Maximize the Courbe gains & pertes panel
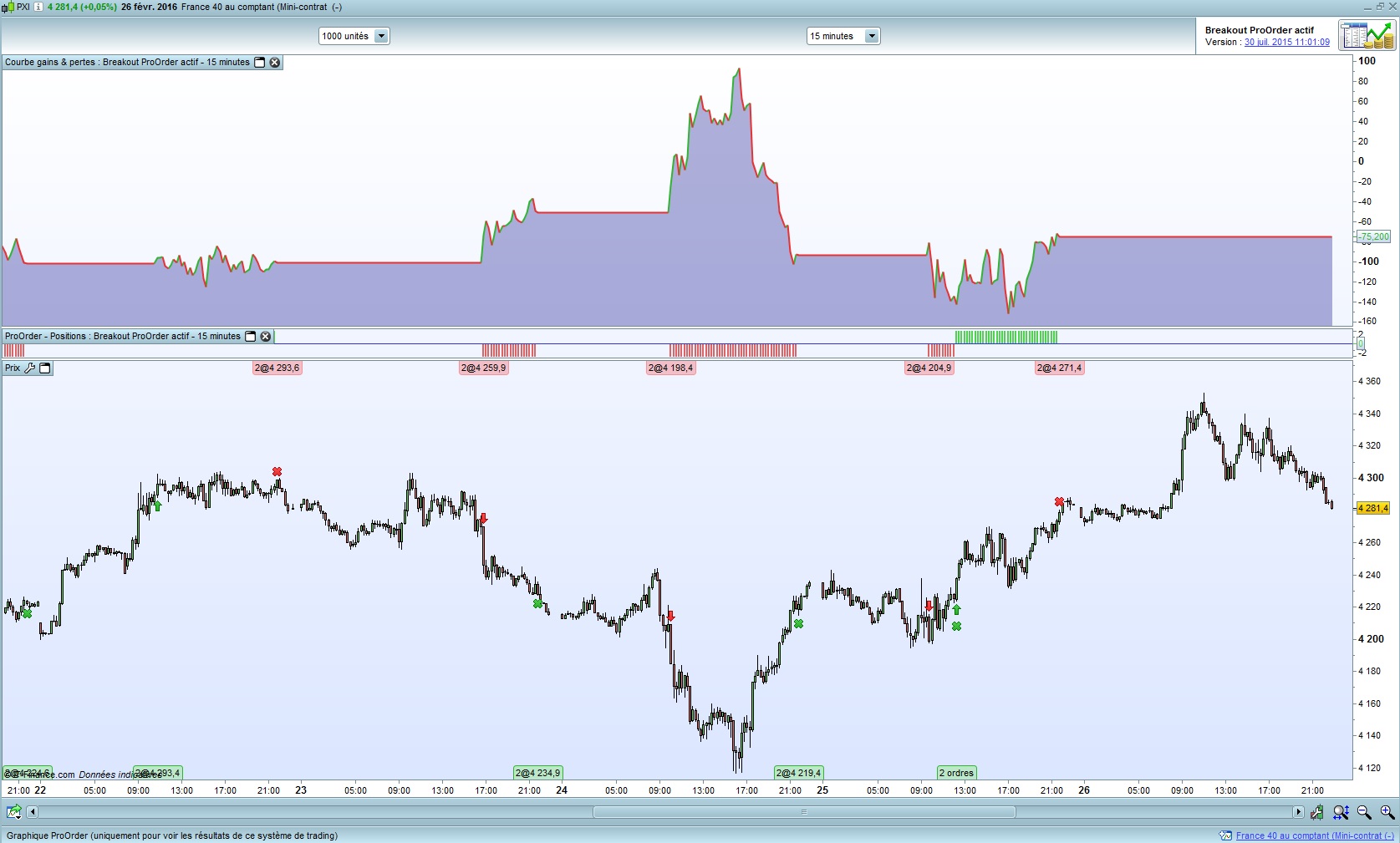1400x843 pixels. (x=260, y=62)
